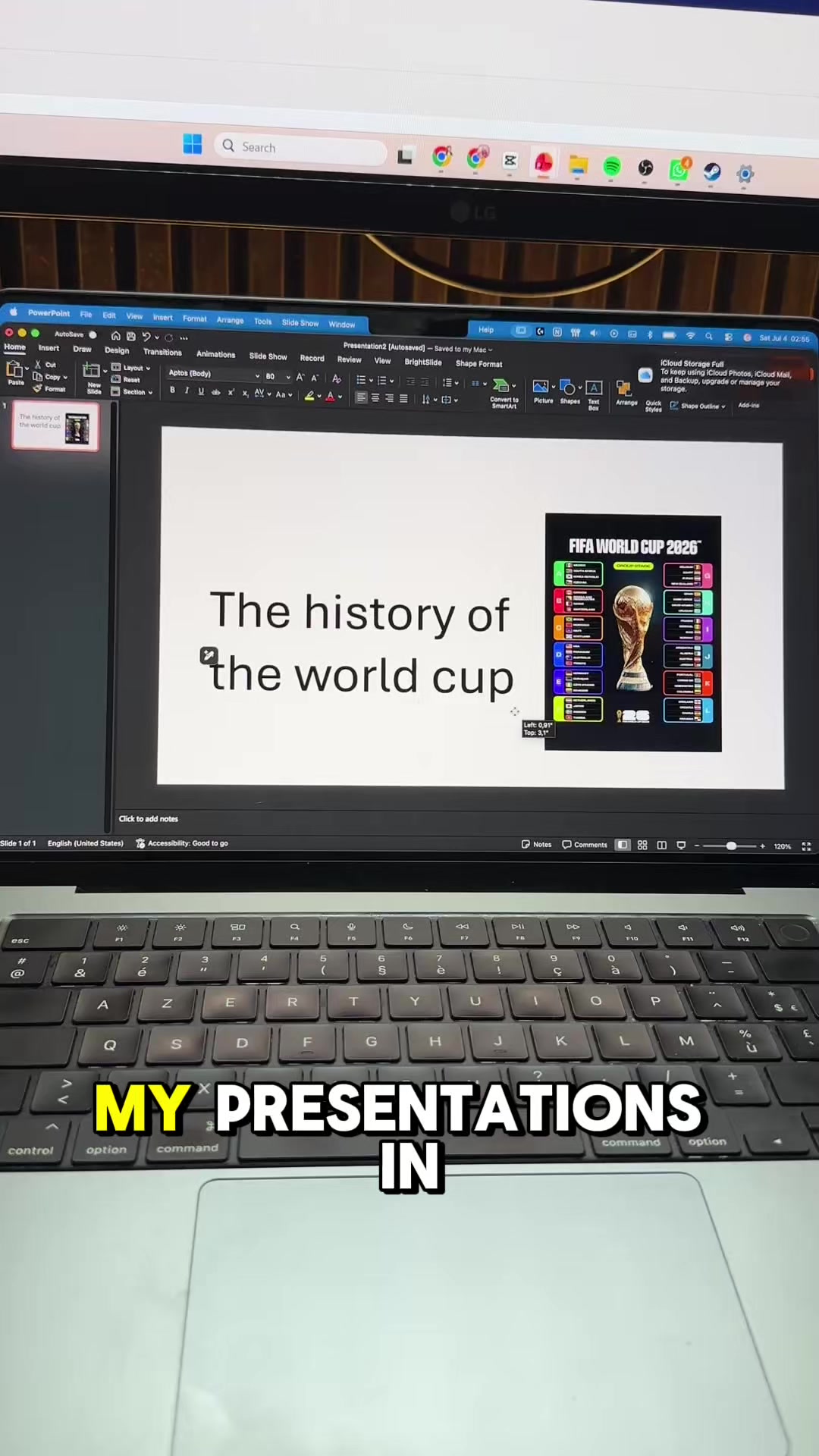The width and height of the screenshot is (819, 1456).
Task: Click the Clear Formatting icon
Action: (x=337, y=378)
